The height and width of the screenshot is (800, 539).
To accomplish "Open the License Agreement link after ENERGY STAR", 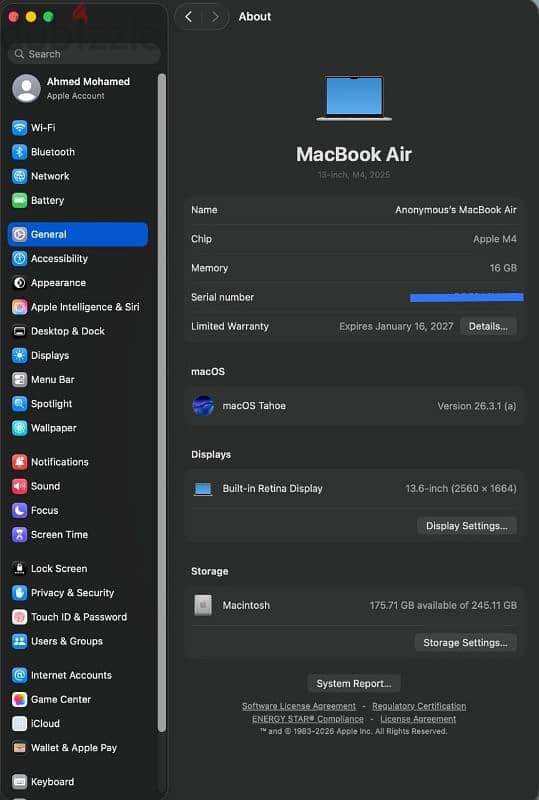I will click(x=418, y=719).
